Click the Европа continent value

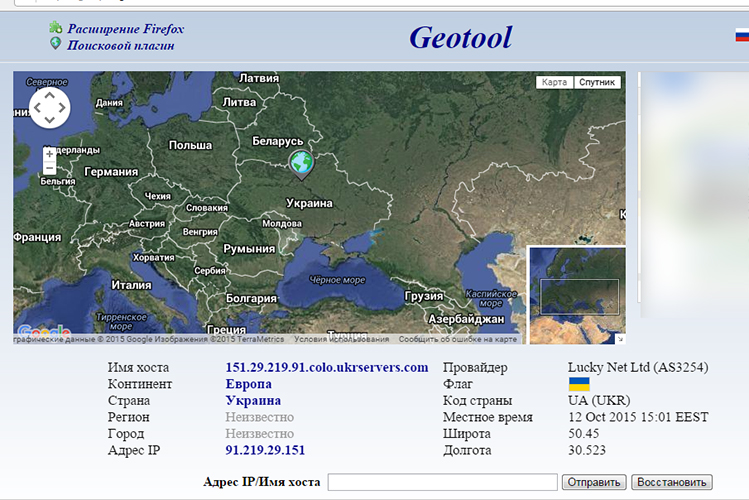248,384
